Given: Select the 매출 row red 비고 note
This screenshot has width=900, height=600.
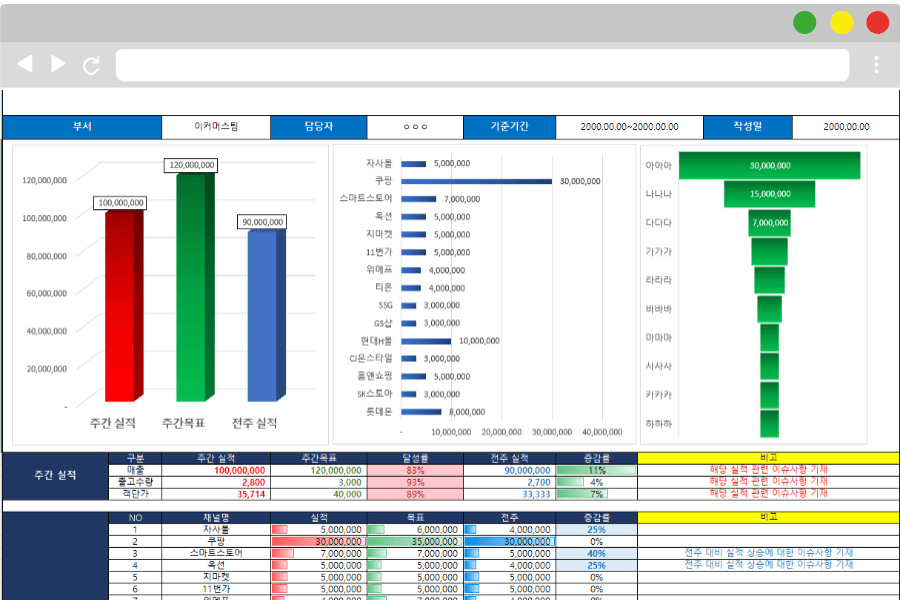Looking at the screenshot, I should pyautogui.click(x=769, y=470).
